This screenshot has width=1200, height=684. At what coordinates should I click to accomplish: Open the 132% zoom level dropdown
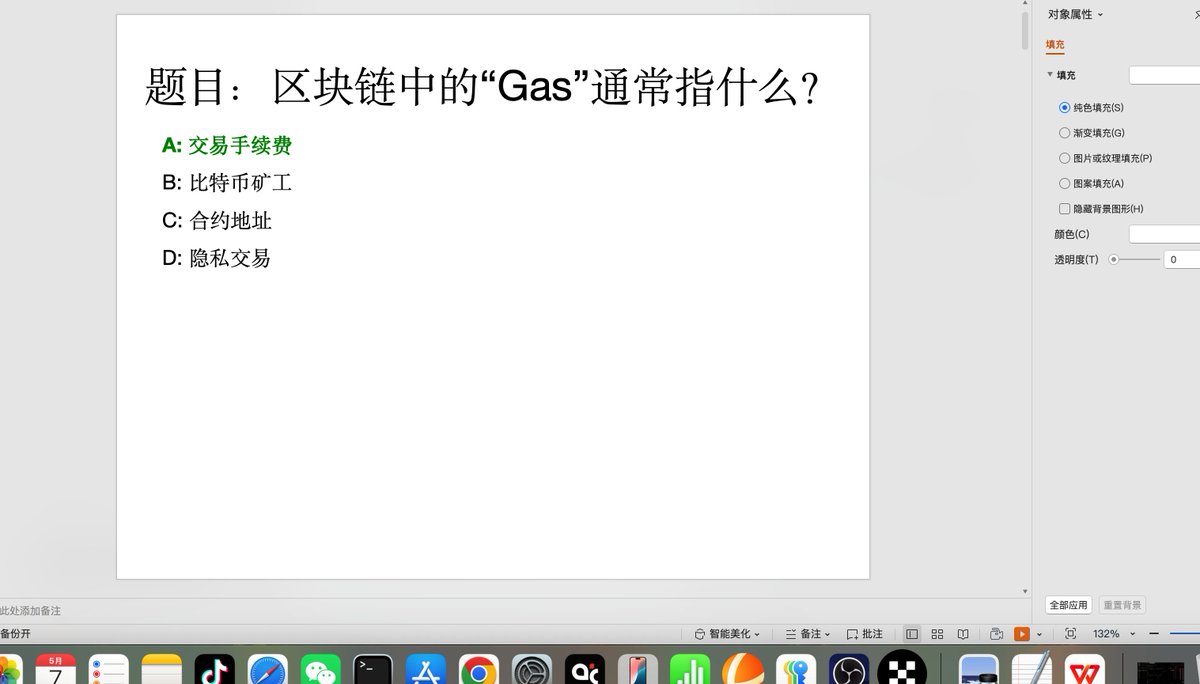[x=1132, y=635]
